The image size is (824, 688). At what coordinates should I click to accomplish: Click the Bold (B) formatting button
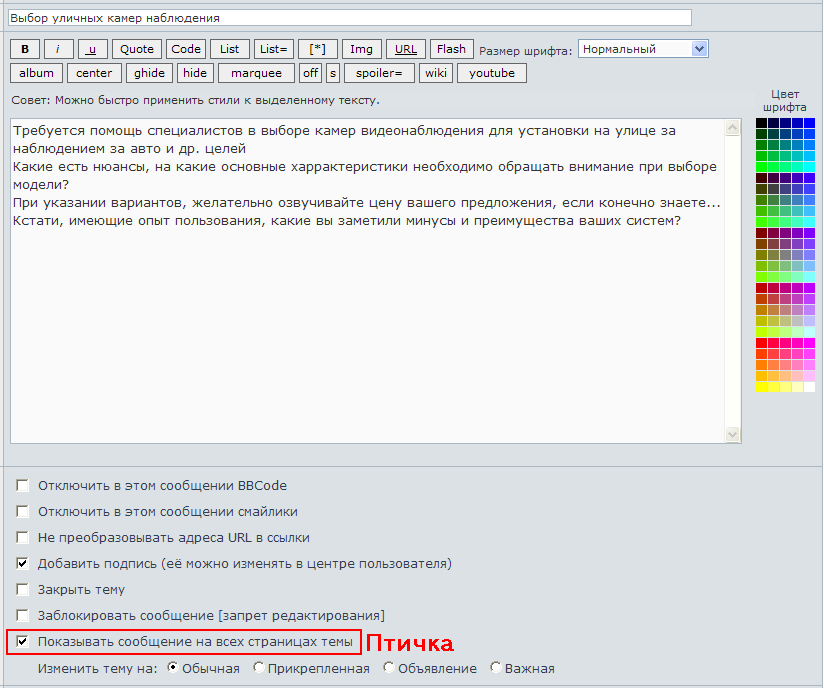point(25,49)
